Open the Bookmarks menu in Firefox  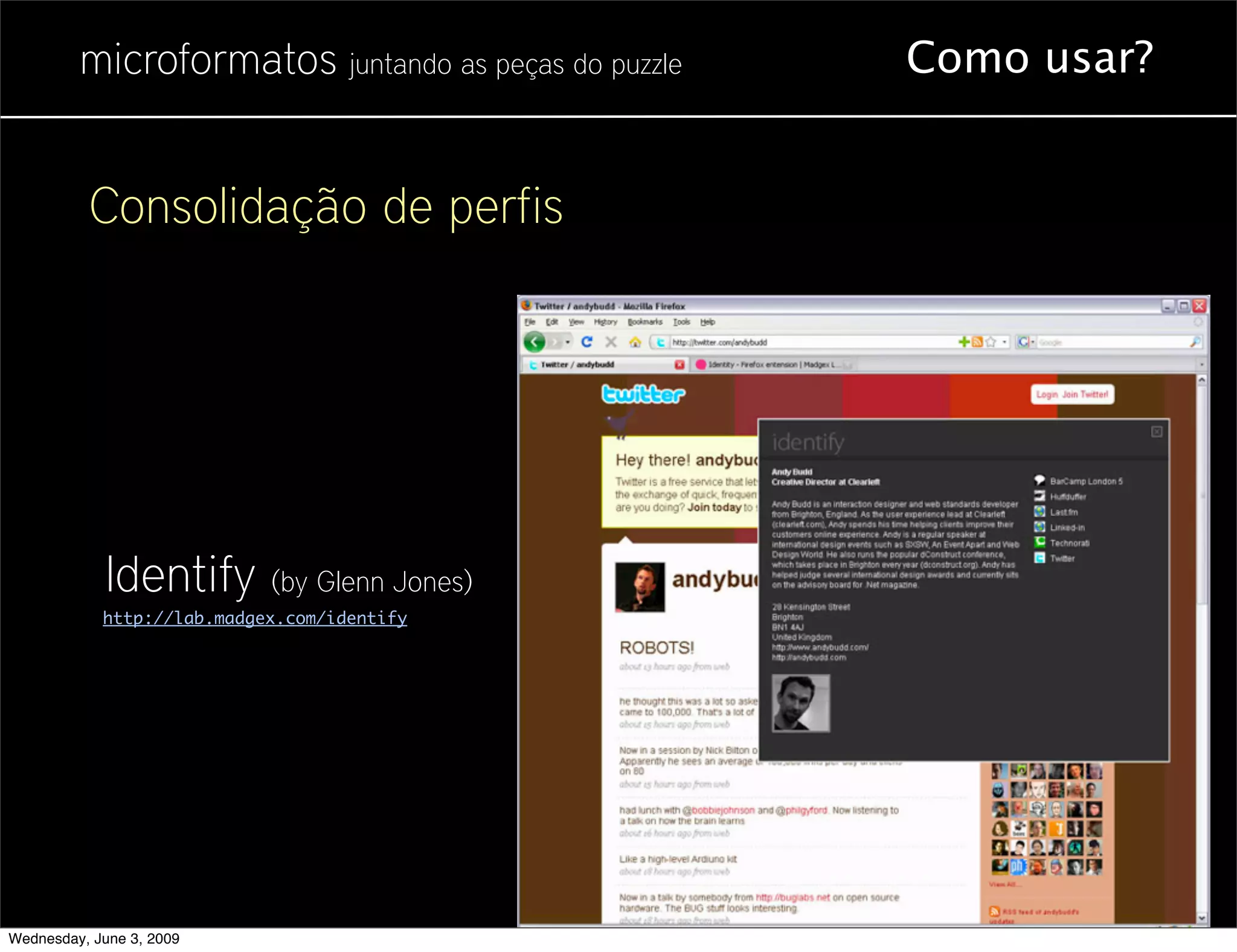click(645, 322)
